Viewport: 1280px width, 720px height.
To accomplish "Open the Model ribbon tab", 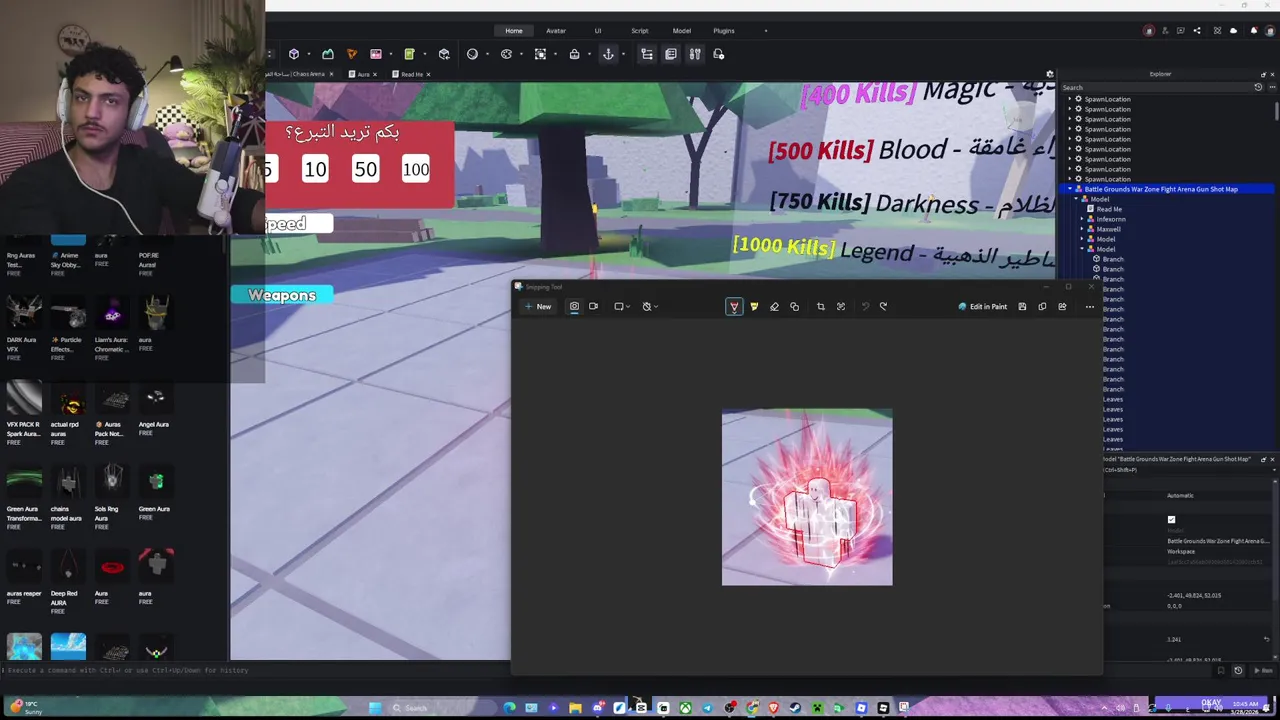I will [x=682, y=31].
